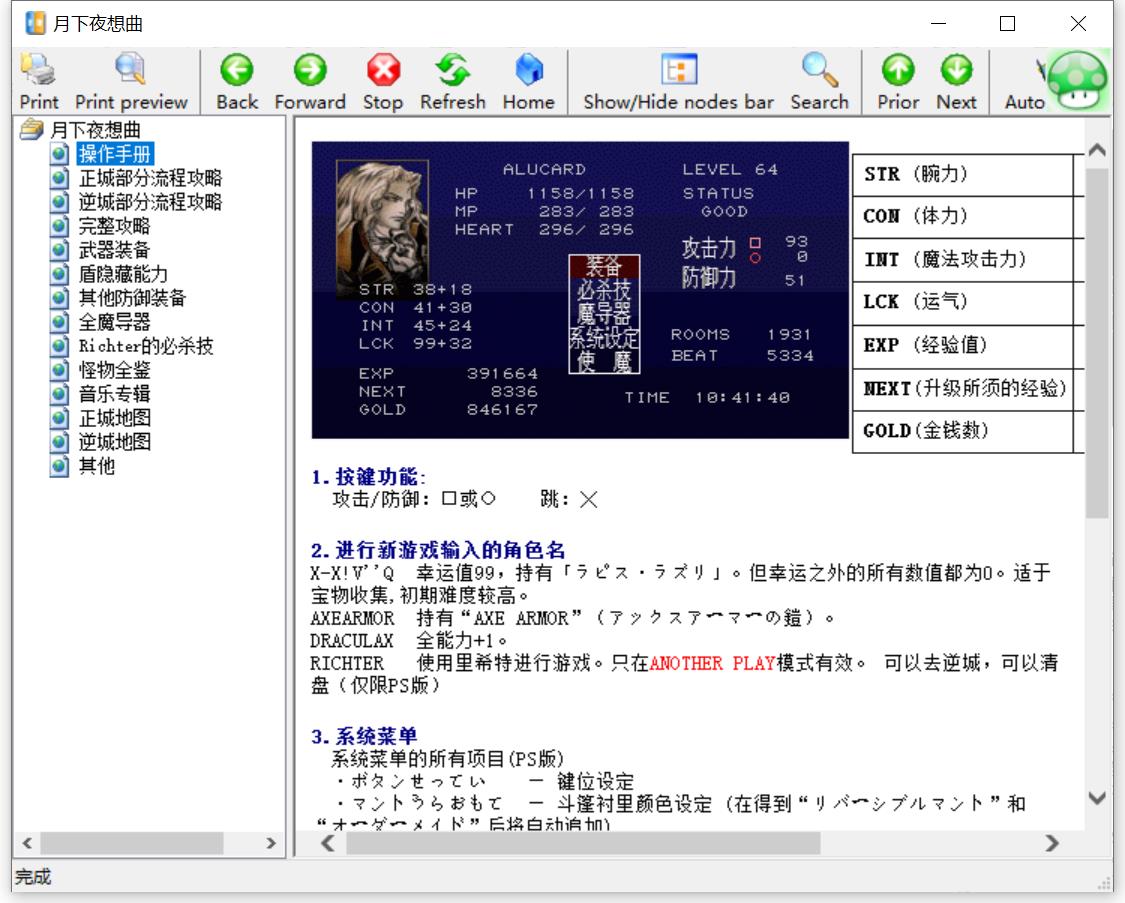The image size is (1125, 903).
Task: Open the 武器装备 topic
Action: click(114, 250)
